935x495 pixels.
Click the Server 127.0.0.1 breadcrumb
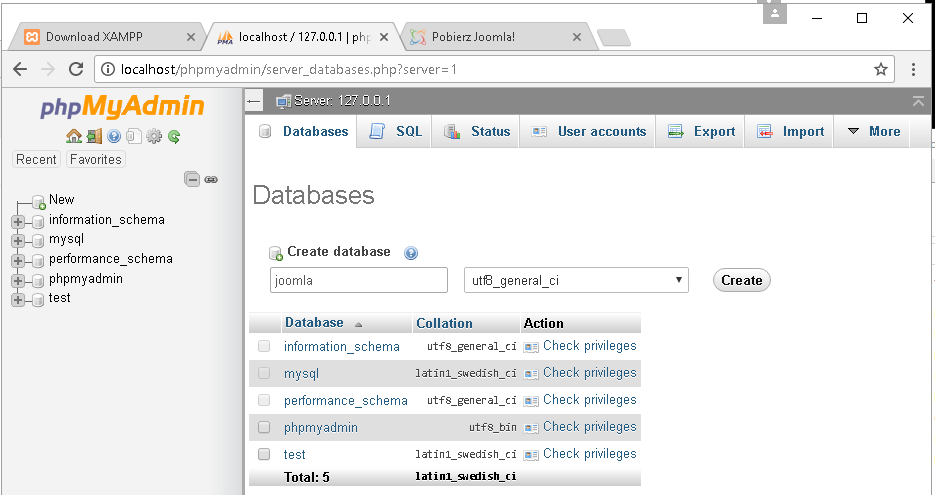pyautogui.click(x=342, y=101)
